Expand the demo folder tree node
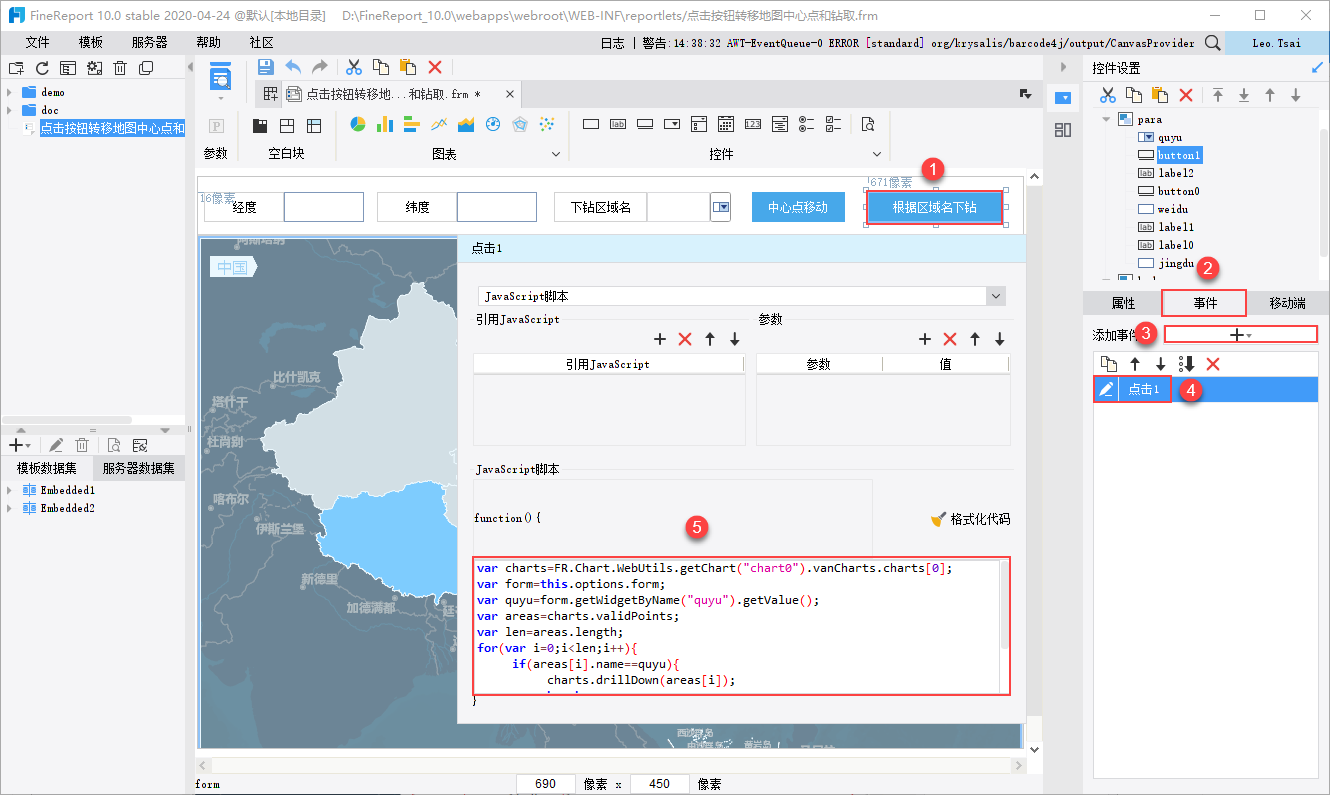Screen dimensions: 1330x795 pyautogui.click(x=9, y=92)
